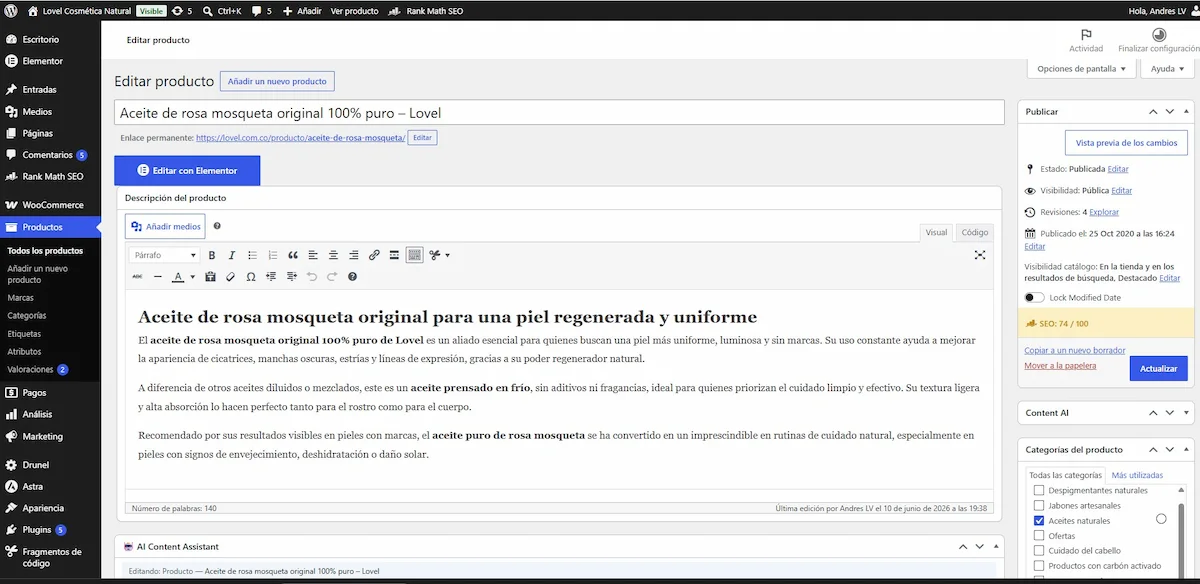The width and height of the screenshot is (1200, 584).
Task: Open the text color dropdown arrow
Action: tap(192, 277)
